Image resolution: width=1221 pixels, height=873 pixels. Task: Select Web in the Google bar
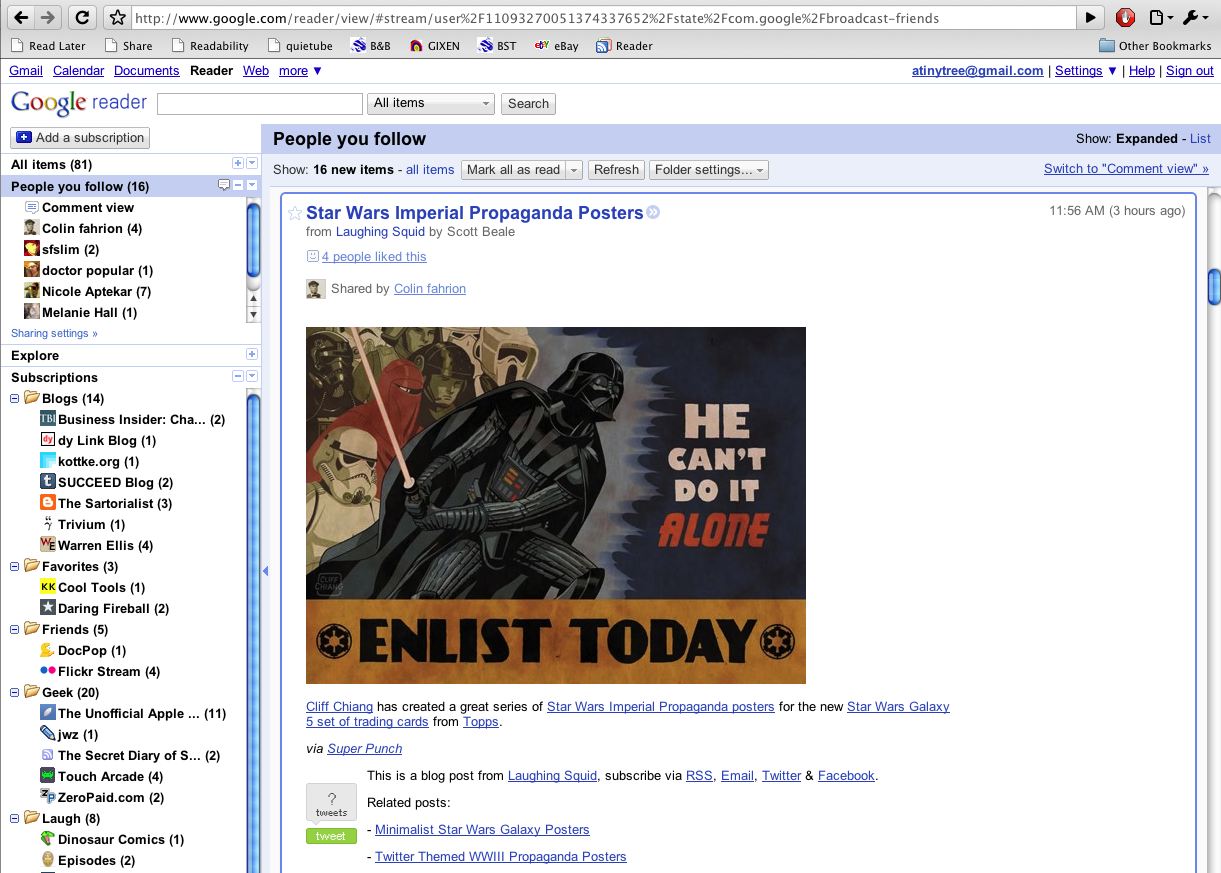click(256, 71)
